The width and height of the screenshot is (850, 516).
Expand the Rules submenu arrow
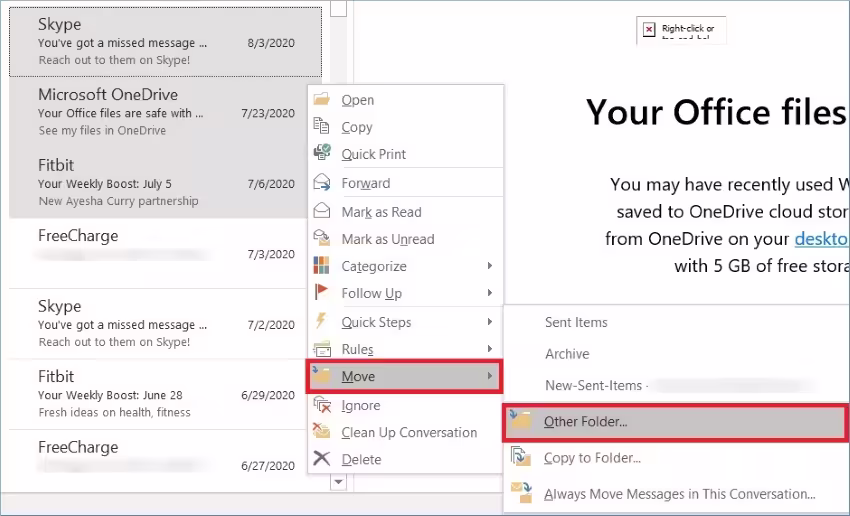[490, 349]
